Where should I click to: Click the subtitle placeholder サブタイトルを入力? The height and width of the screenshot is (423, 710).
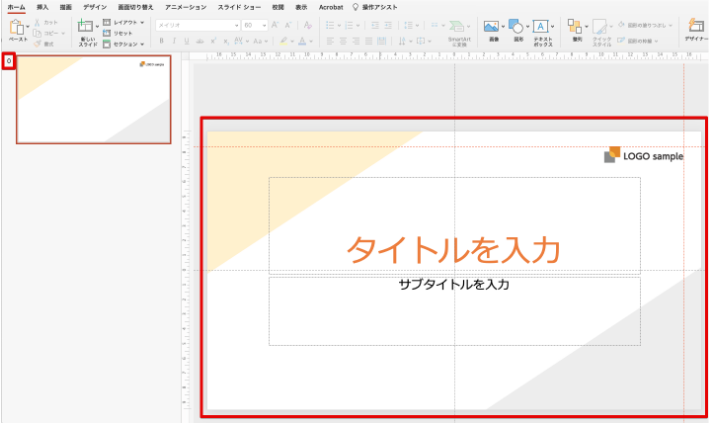454,285
